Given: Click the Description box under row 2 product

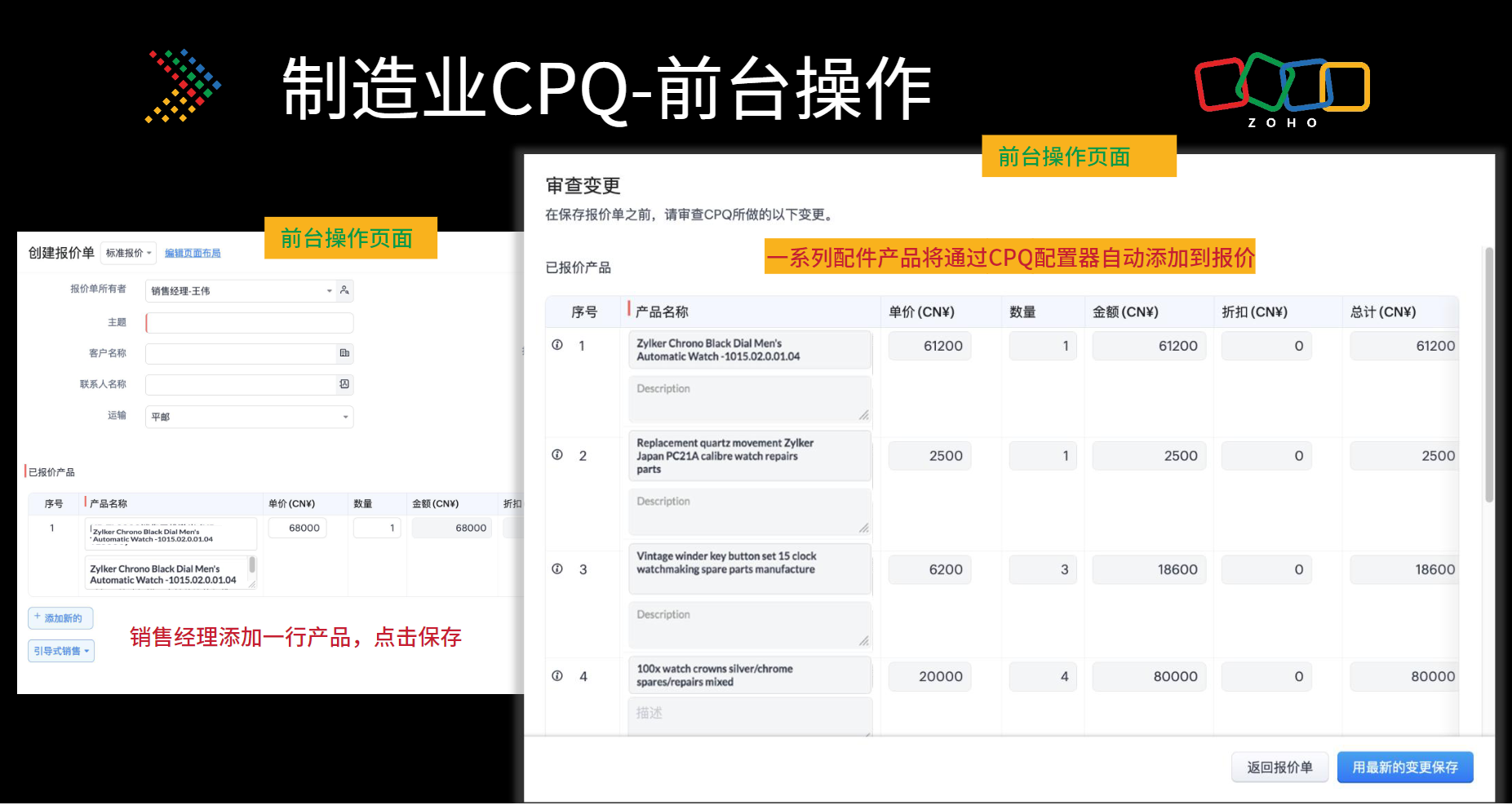Looking at the screenshot, I should (x=750, y=512).
